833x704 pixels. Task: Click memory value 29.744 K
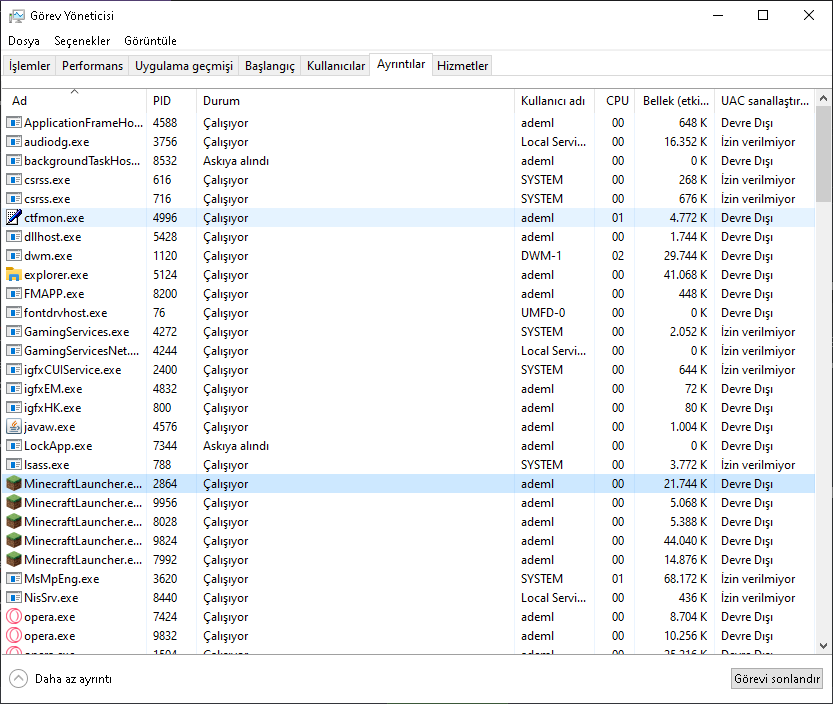(x=685, y=256)
